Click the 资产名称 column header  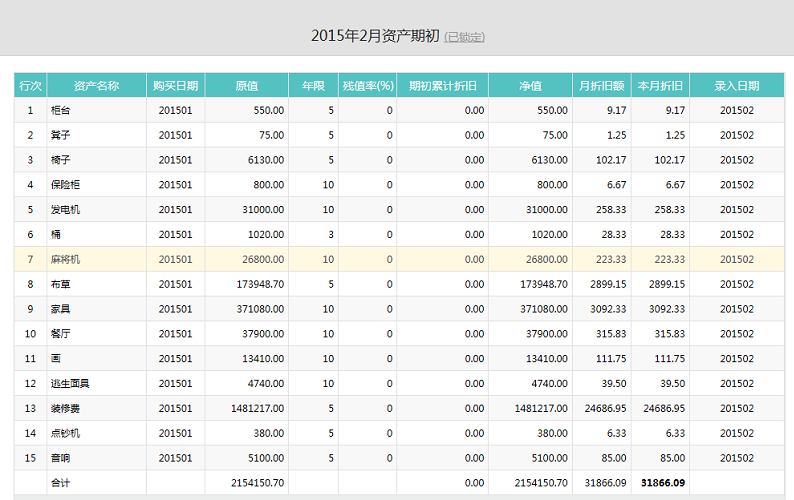click(96, 86)
